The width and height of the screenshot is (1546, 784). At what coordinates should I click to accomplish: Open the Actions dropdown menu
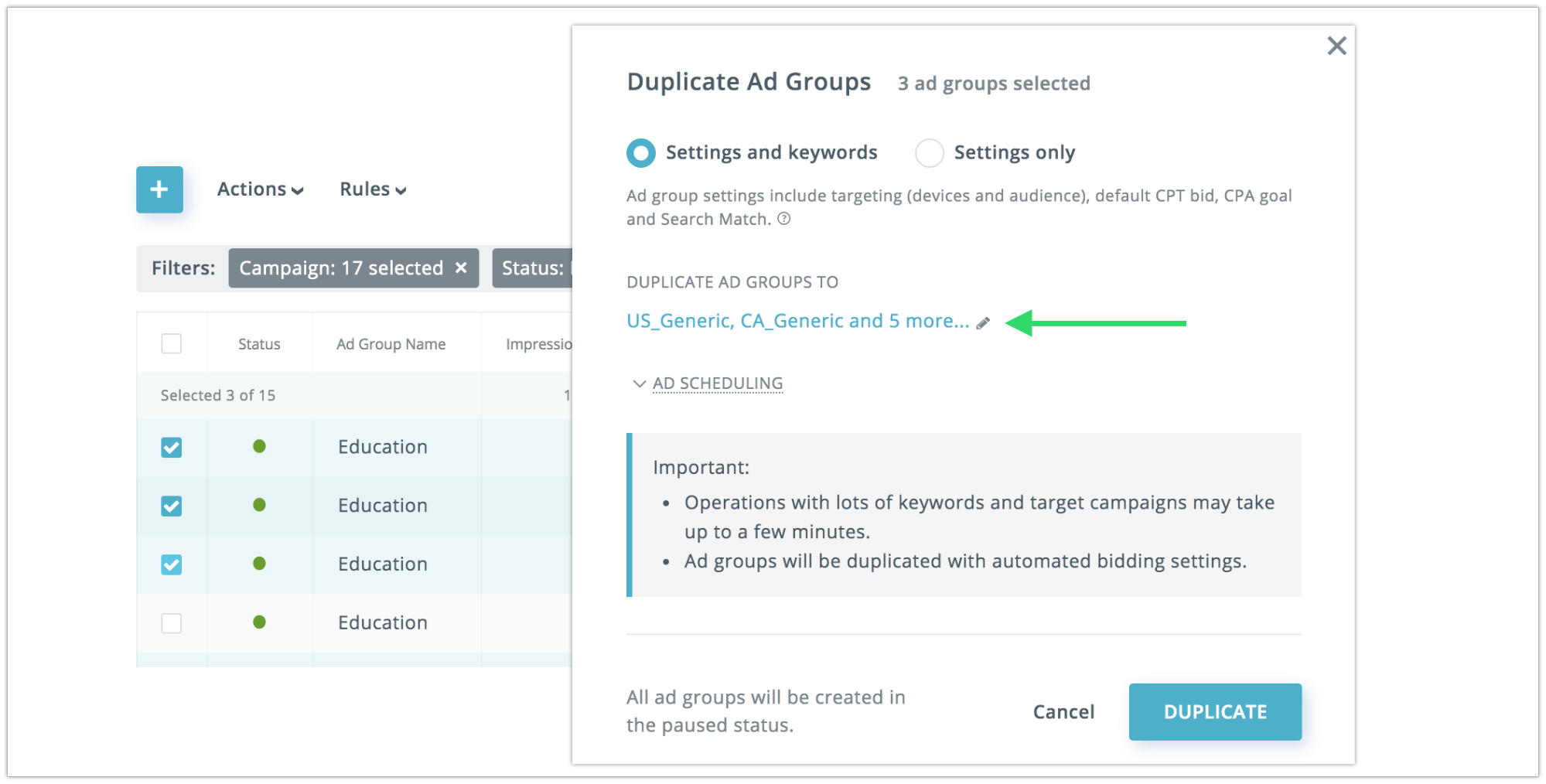(260, 189)
